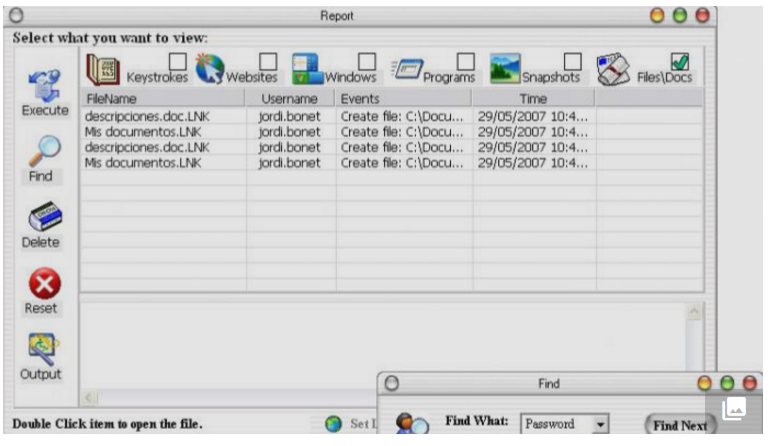This screenshot has height=446, width=776.
Task: Expand the Find What dropdown arrow
Action: 600,424
